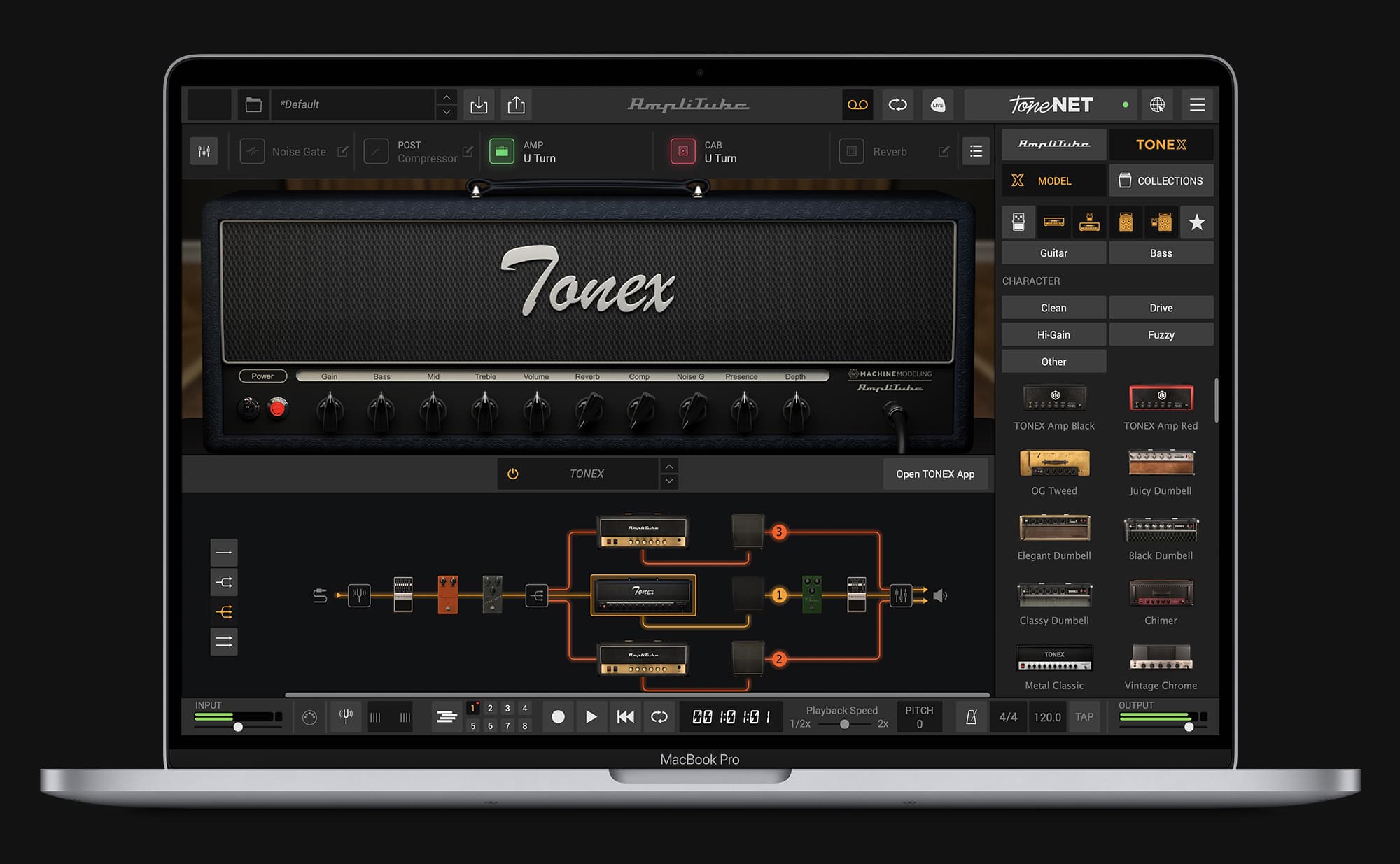Switch to the COLLECTIONS tab

pos(1161,180)
